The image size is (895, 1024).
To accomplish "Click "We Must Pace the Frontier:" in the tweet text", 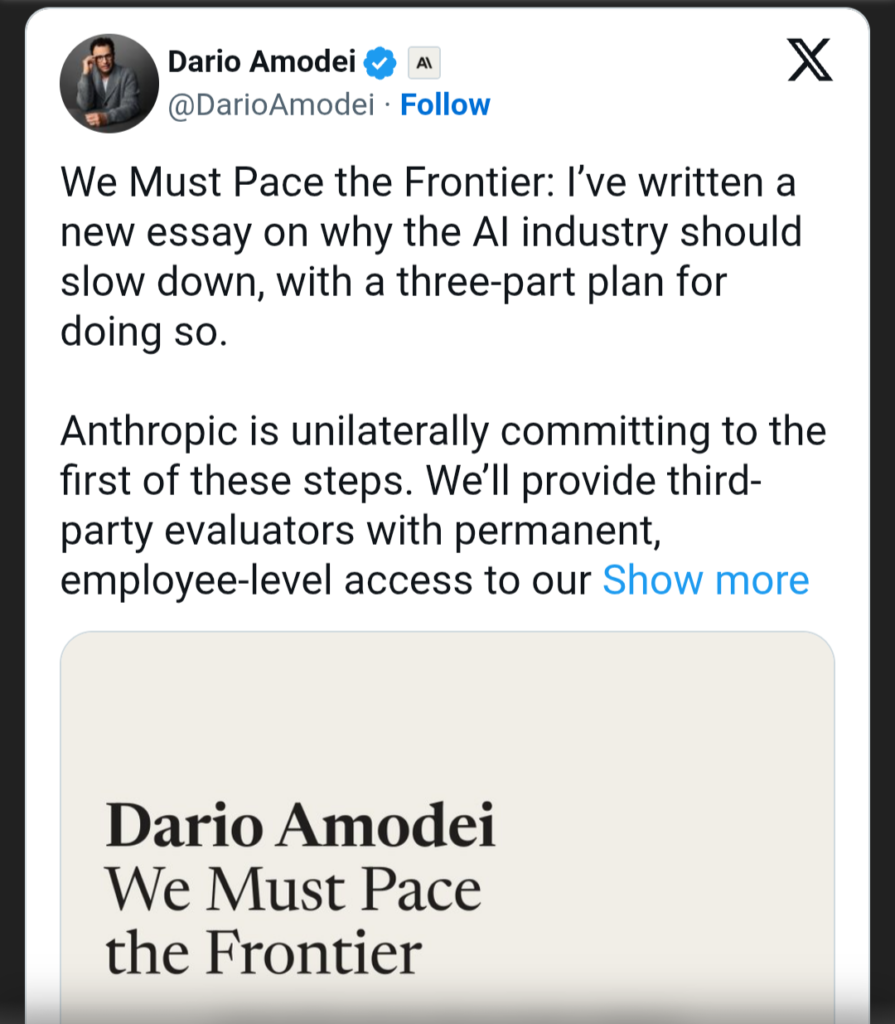I will [x=308, y=182].
